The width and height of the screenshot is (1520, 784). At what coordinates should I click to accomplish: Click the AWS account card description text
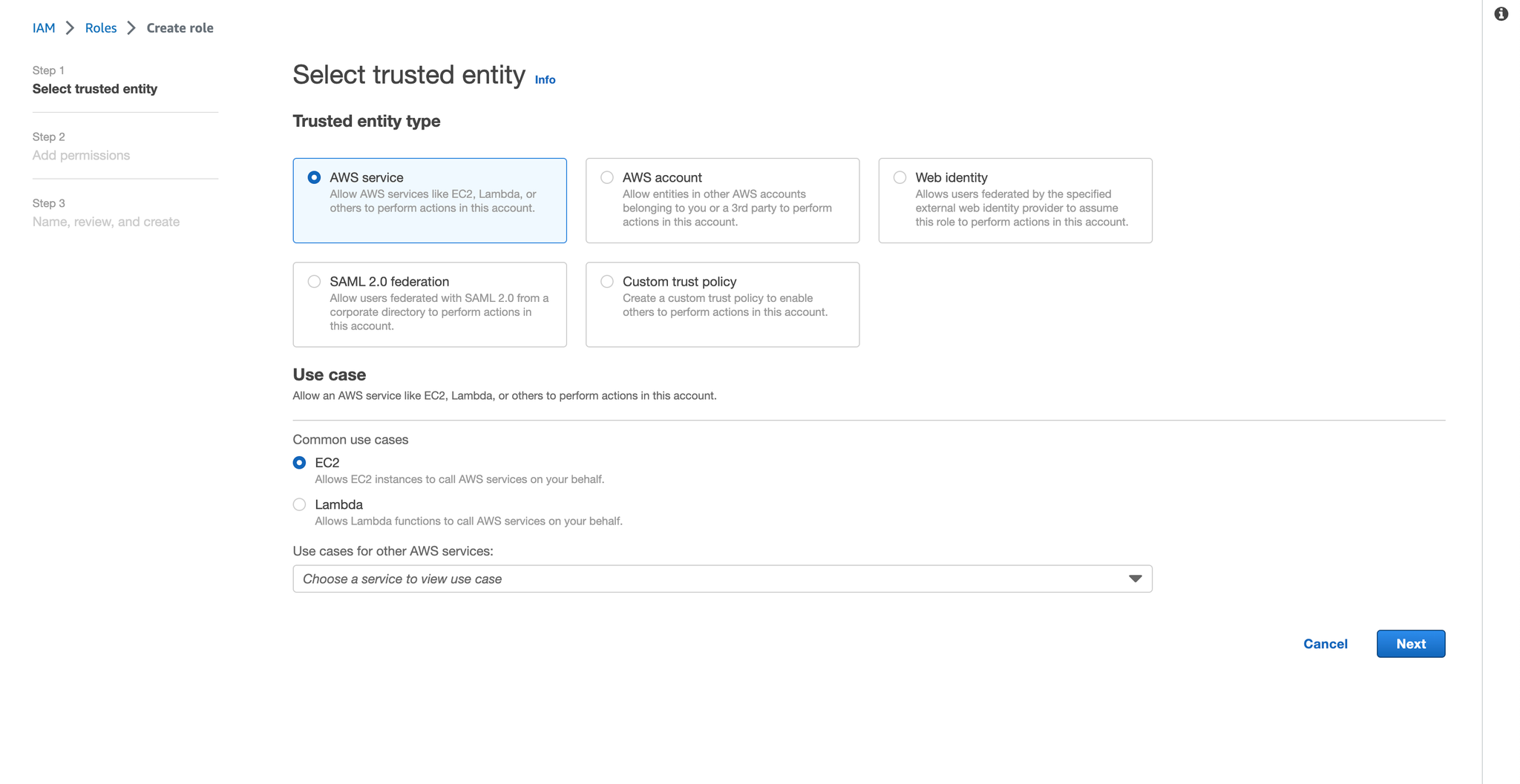[x=727, y=208]
